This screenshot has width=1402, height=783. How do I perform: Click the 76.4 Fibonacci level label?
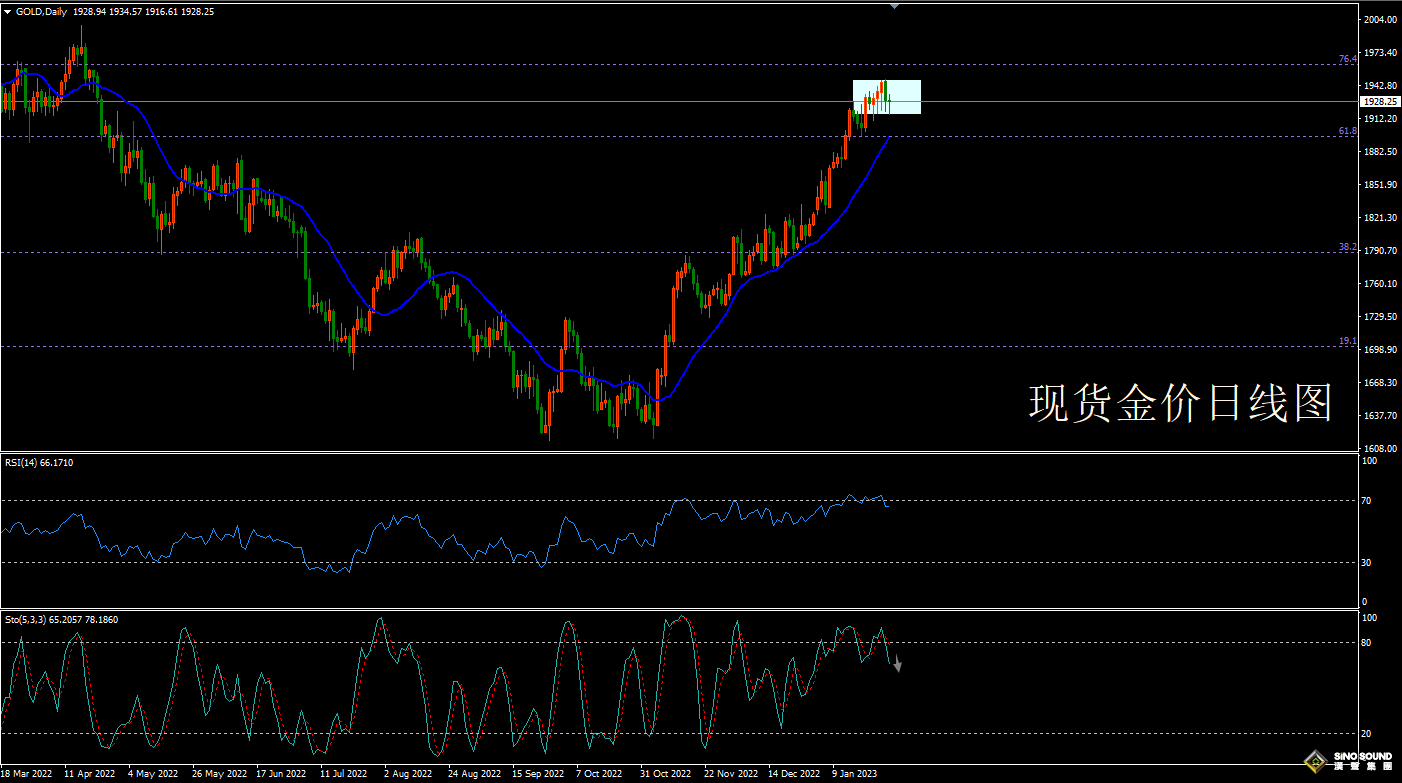click(1348, 58)
